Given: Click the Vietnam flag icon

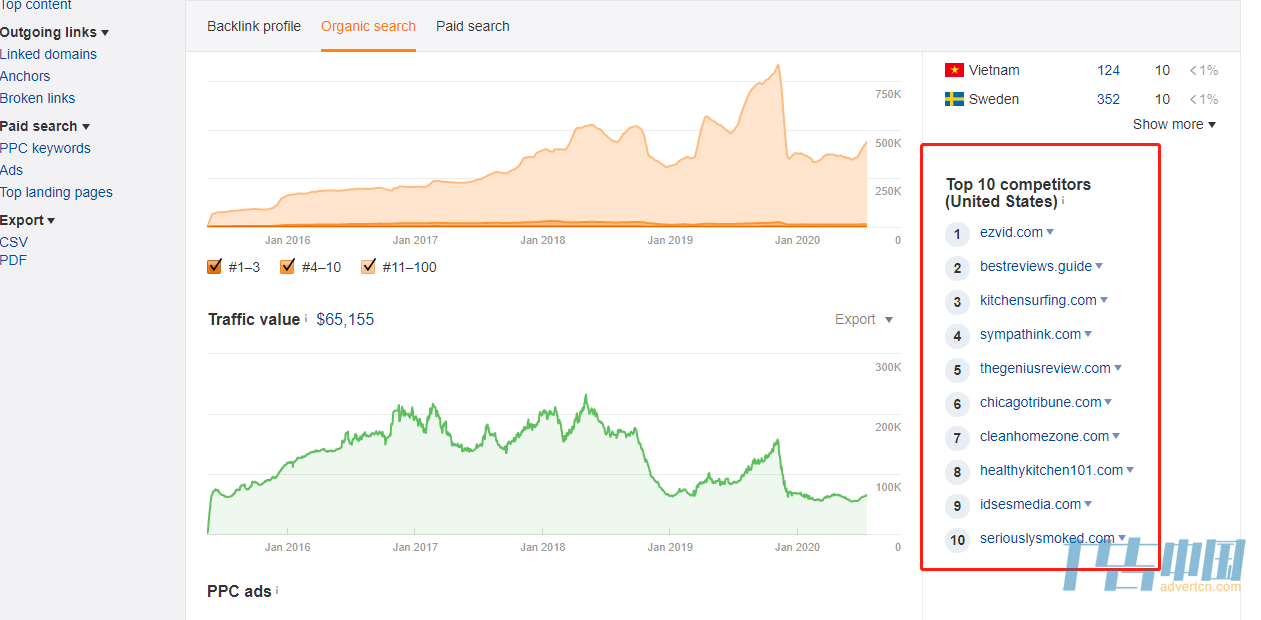Looking at the screenshot, I should (x=954, y=70).
